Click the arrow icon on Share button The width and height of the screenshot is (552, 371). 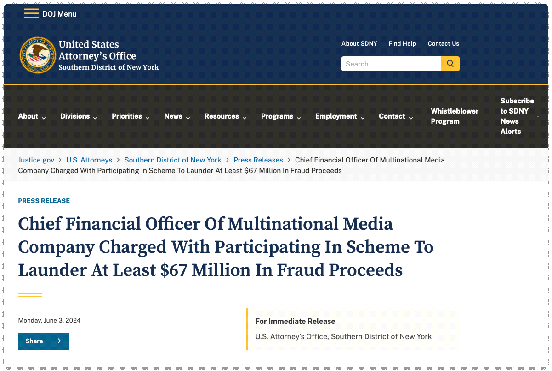[x=59, y=341]
